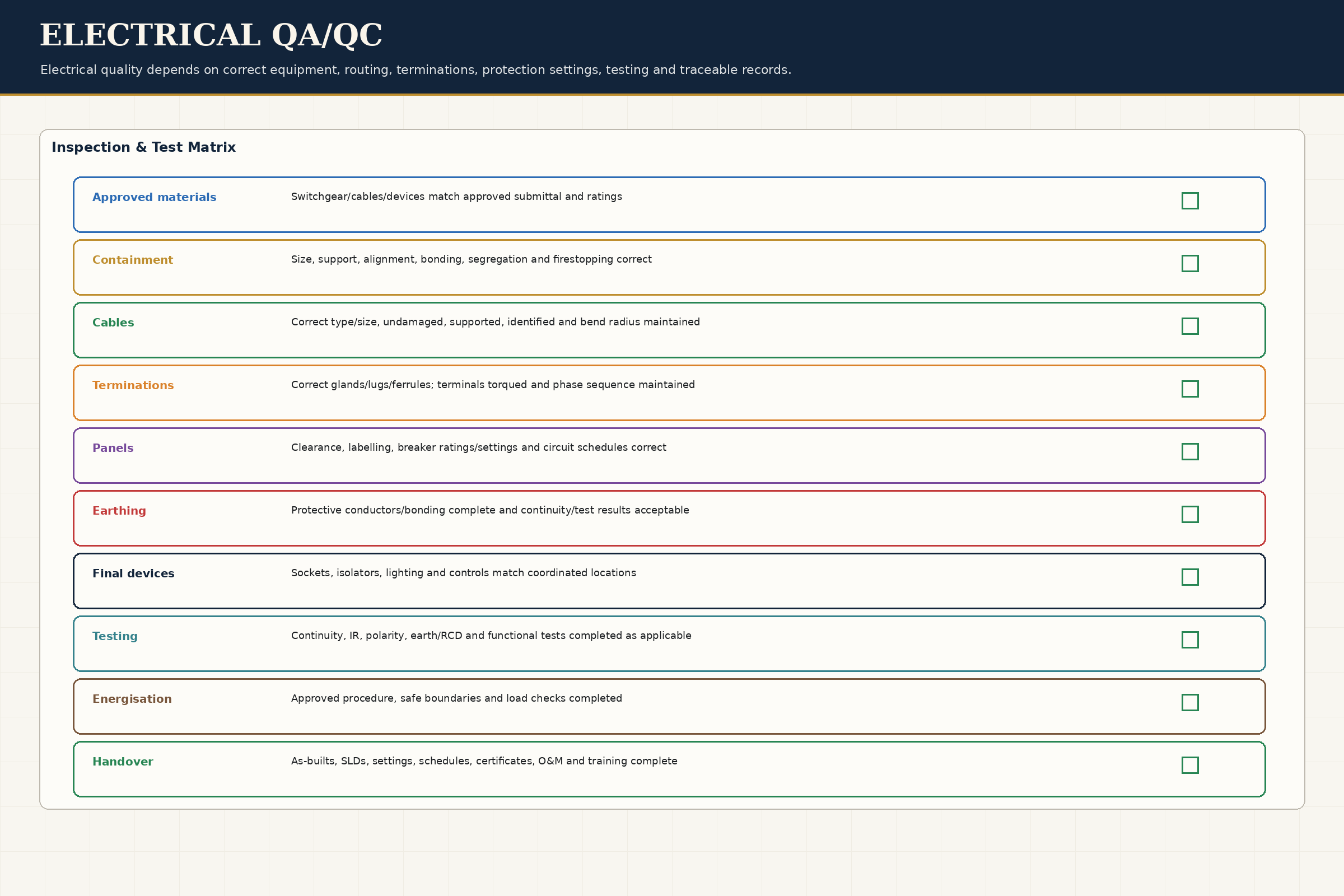Tick the Earthing checkbox
Viewport: 1344px width, 896px height.
pos(1191,514)
